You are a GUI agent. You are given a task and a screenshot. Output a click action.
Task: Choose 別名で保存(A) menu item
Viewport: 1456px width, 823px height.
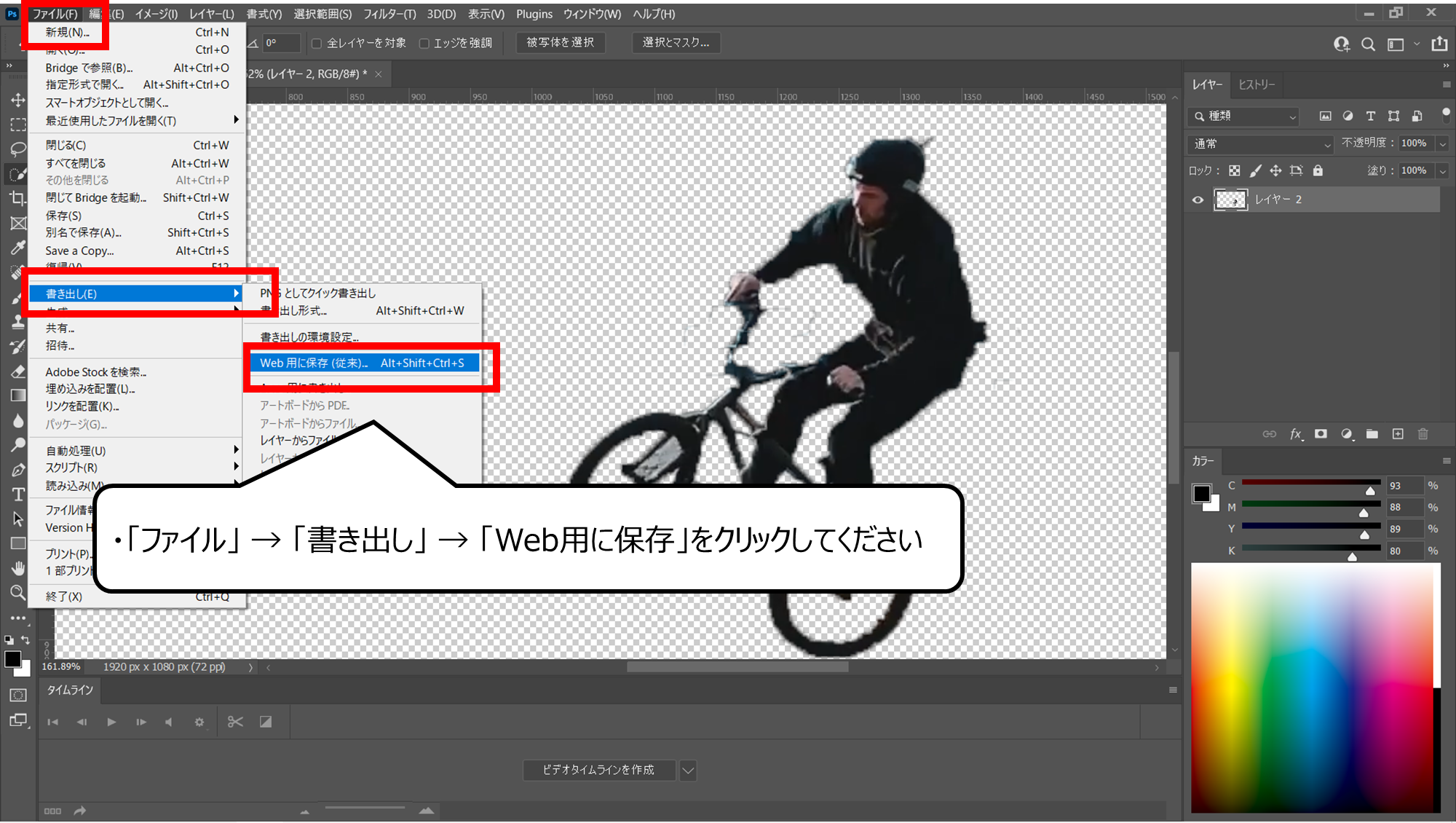[x=137, y=233]
